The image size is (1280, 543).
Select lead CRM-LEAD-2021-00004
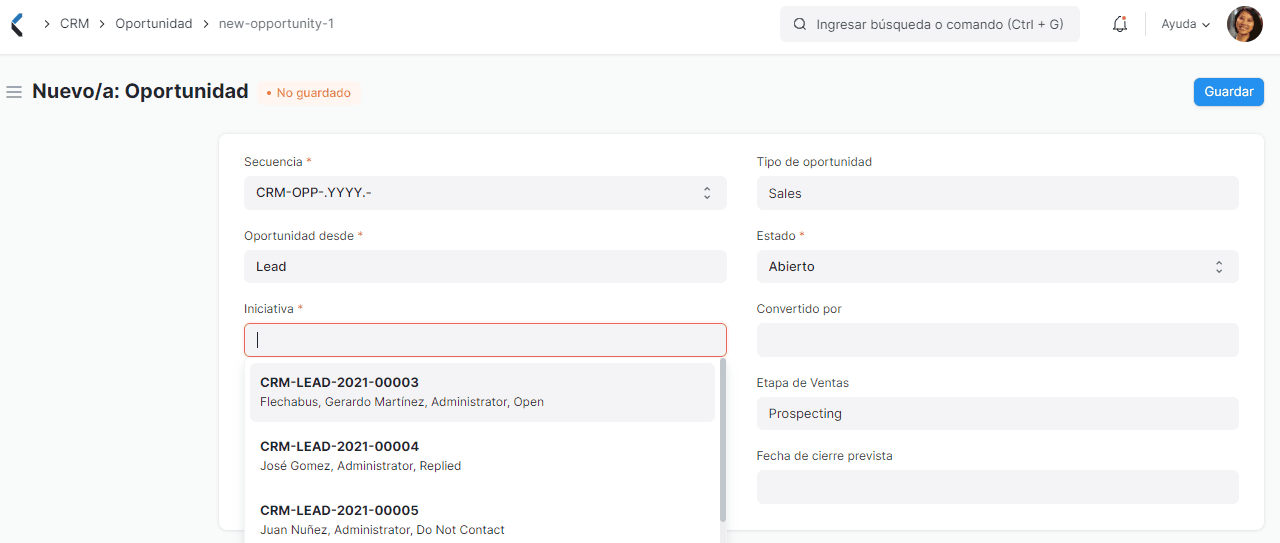tap(482, 456)
